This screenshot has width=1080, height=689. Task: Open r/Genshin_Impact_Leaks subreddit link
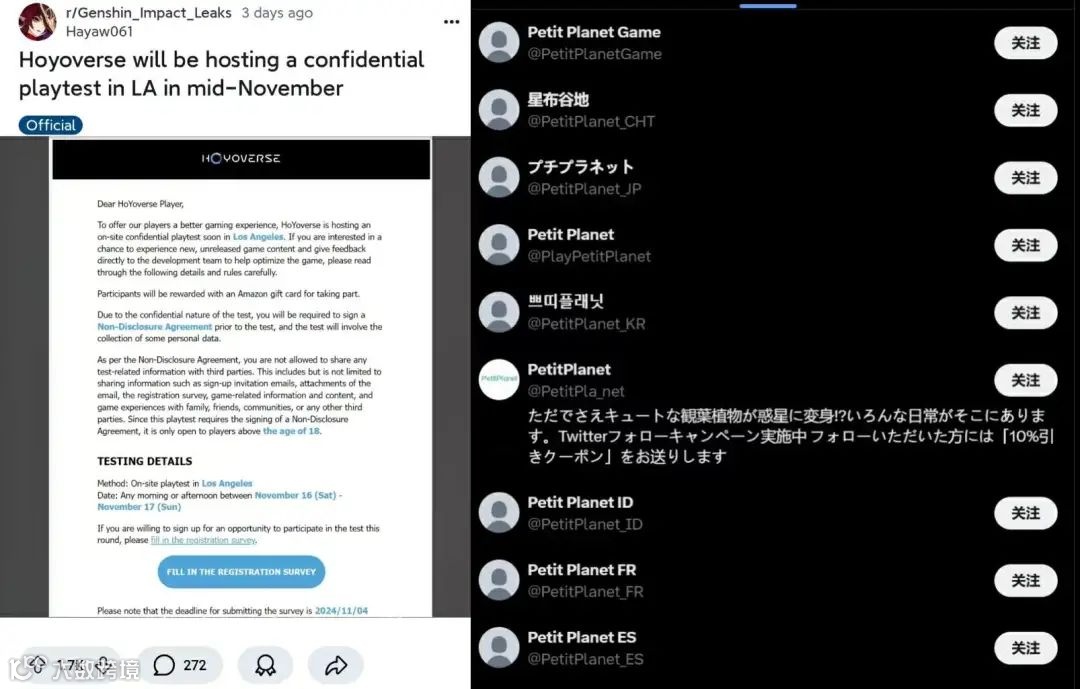point(149,12)
